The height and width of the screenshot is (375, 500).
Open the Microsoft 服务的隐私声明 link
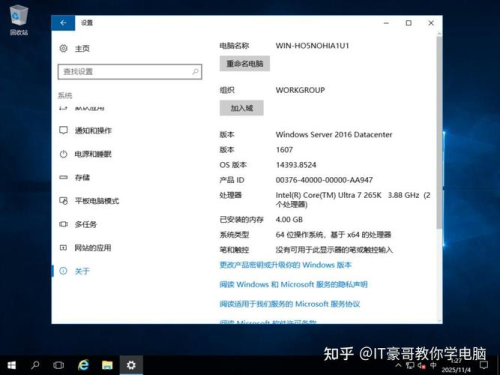(x=293, y=284)
